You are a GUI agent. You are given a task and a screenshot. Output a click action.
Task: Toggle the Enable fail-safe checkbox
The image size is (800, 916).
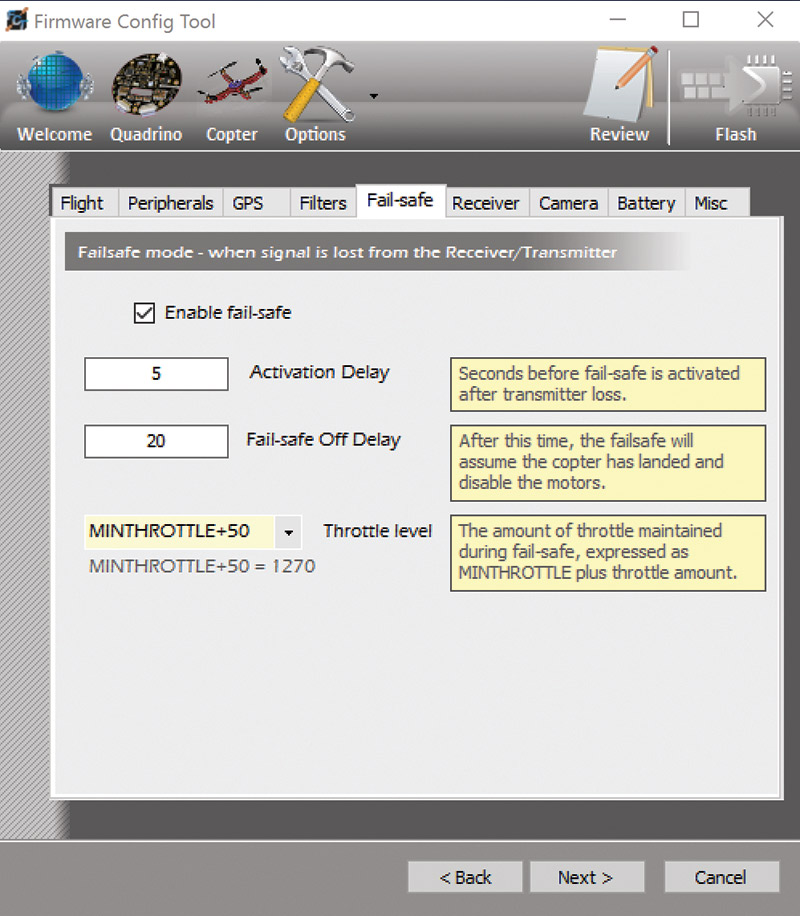tap(144, 313)
